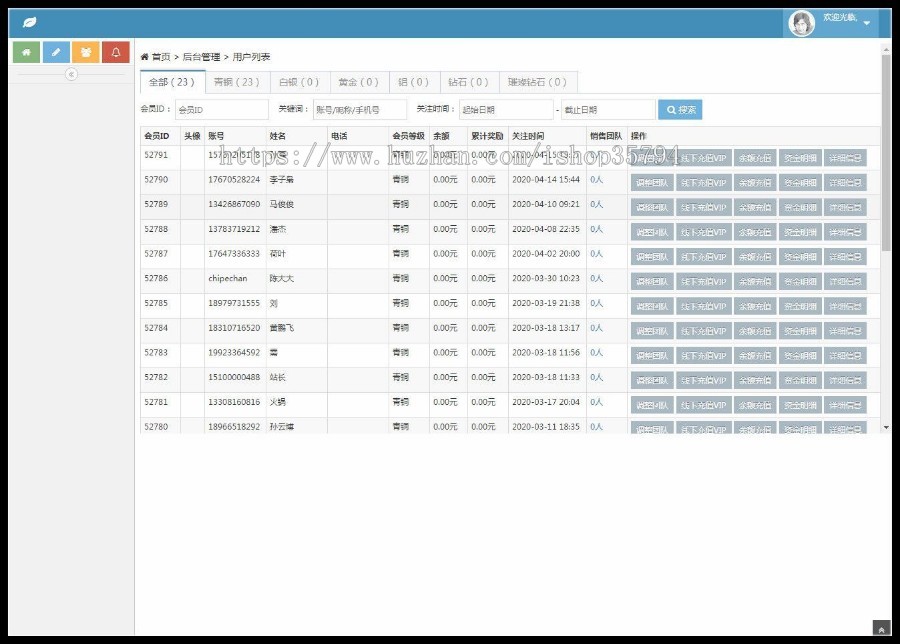Click the 0人 link for member 52786

596,278
